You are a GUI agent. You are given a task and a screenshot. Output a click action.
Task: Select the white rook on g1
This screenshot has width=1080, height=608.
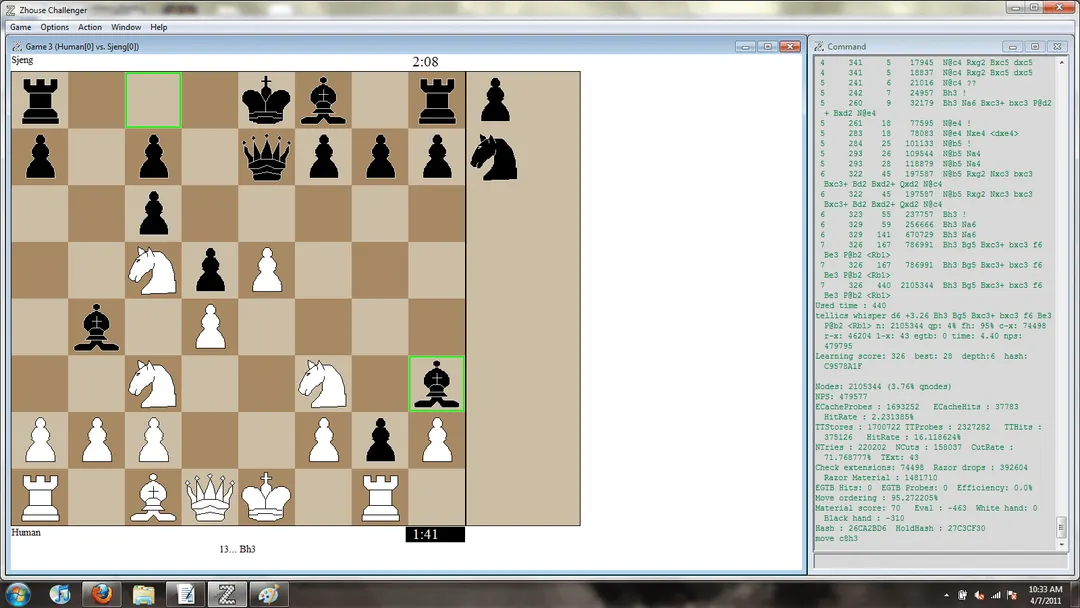(x=380, y=497)
